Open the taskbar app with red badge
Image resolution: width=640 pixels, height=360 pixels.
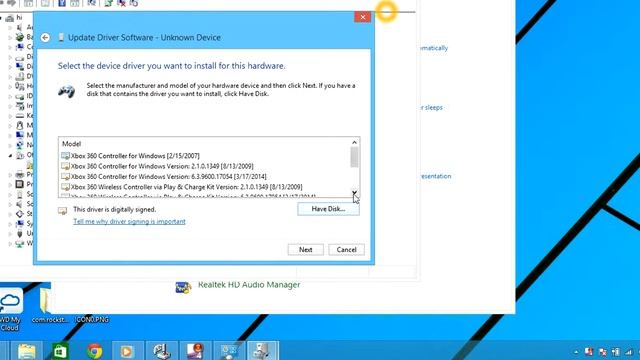[x=195, y=351]
